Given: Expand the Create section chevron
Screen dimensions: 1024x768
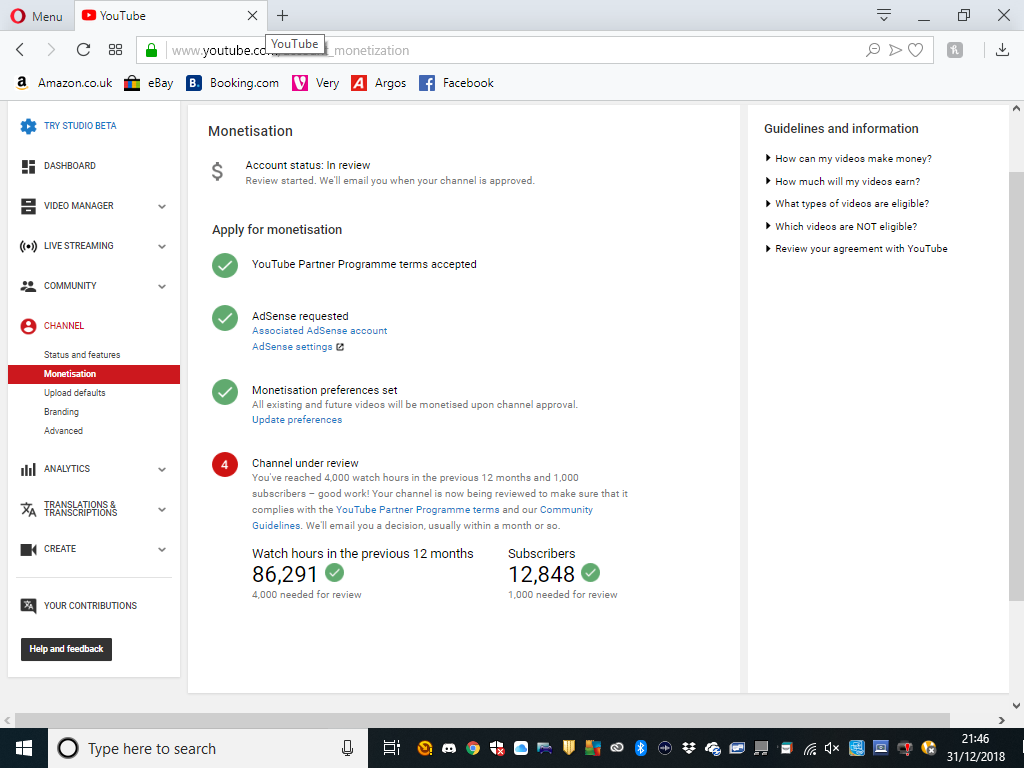Looking at the screenshot, I should point(162,549).
